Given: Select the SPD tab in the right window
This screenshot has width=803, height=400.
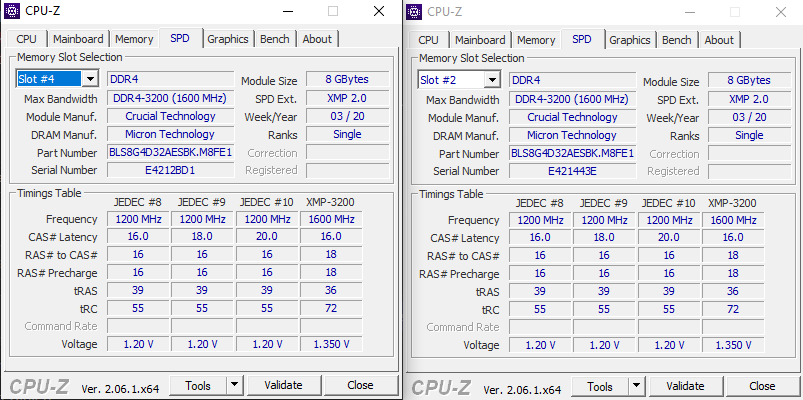Looking at the screenshot, I should (582, 39).
